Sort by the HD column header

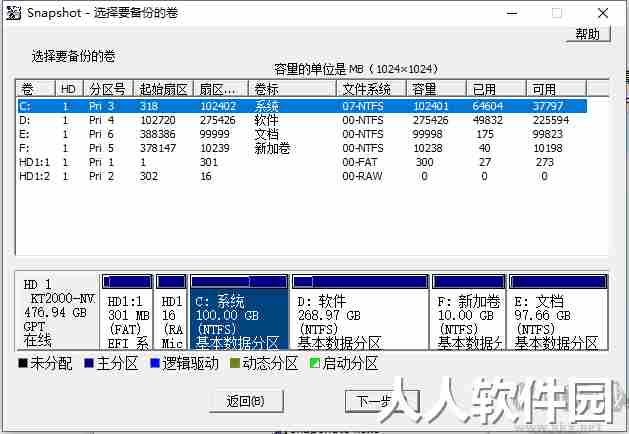(69, 89)
